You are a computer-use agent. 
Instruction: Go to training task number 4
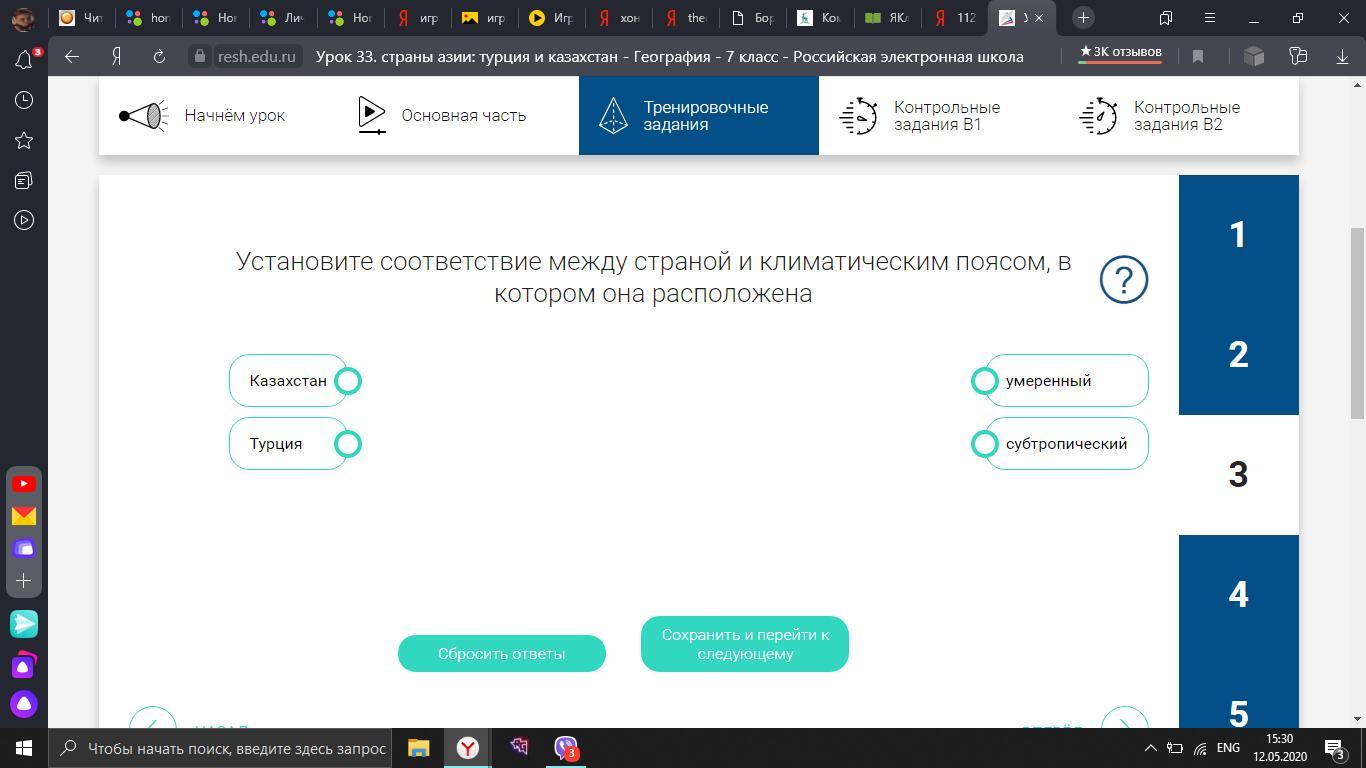(x=1239, y=595)
